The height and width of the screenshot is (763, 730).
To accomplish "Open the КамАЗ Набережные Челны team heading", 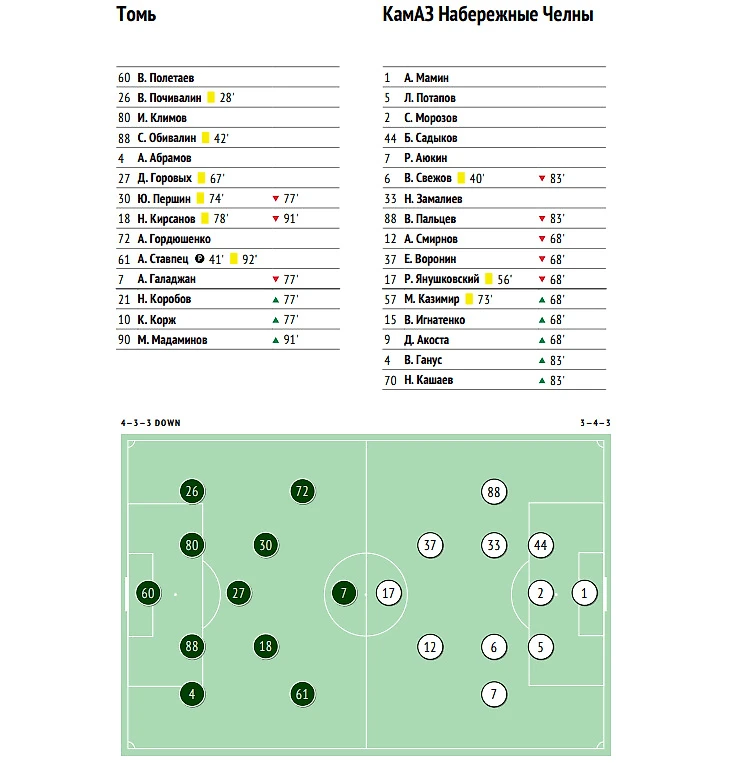I will 488,14.
